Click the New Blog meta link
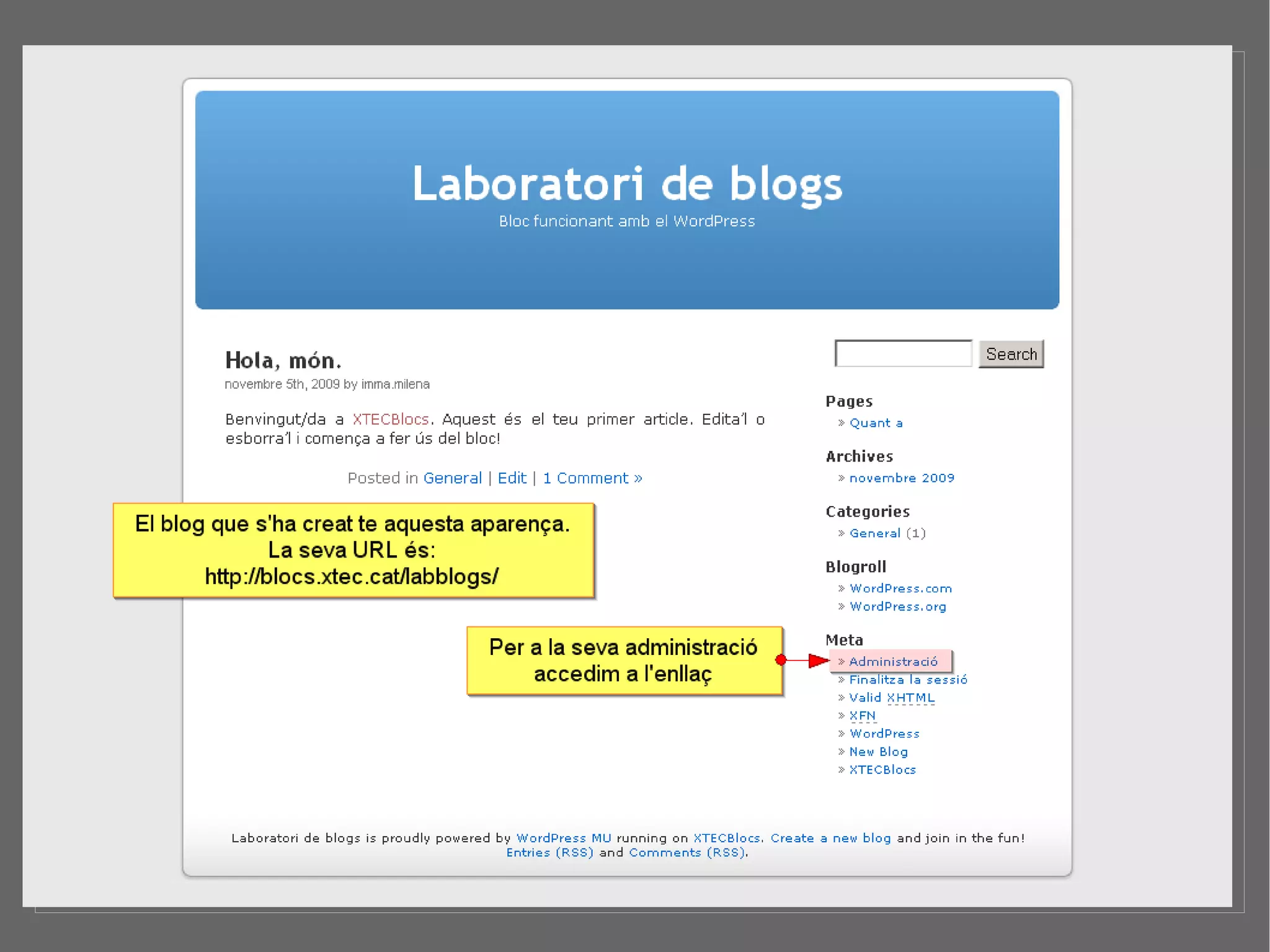The image size is (1270, 952). pos(878,752)
